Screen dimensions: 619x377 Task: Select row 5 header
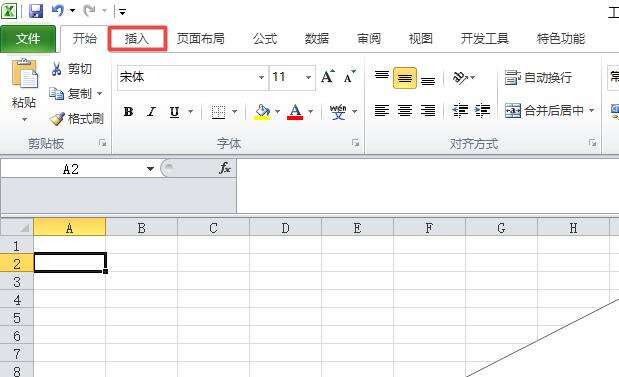click(x=17, y=318)
